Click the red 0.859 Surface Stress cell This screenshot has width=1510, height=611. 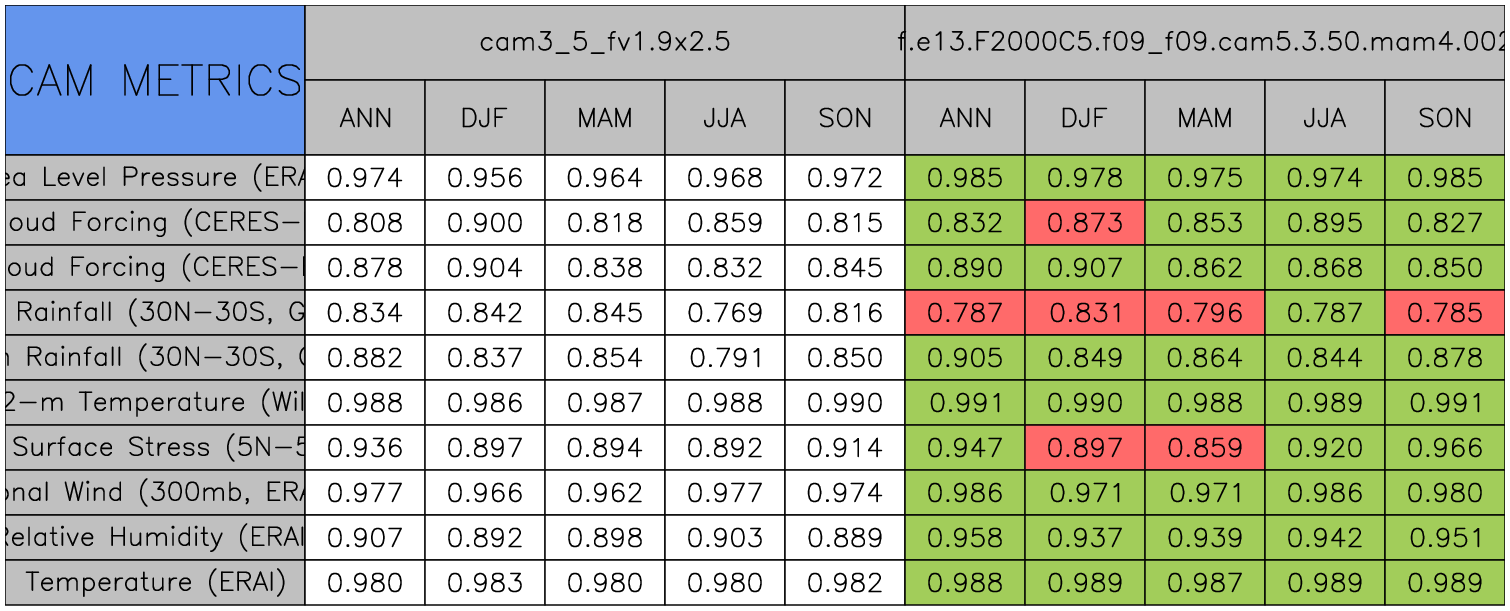[x=1205, y=448]
